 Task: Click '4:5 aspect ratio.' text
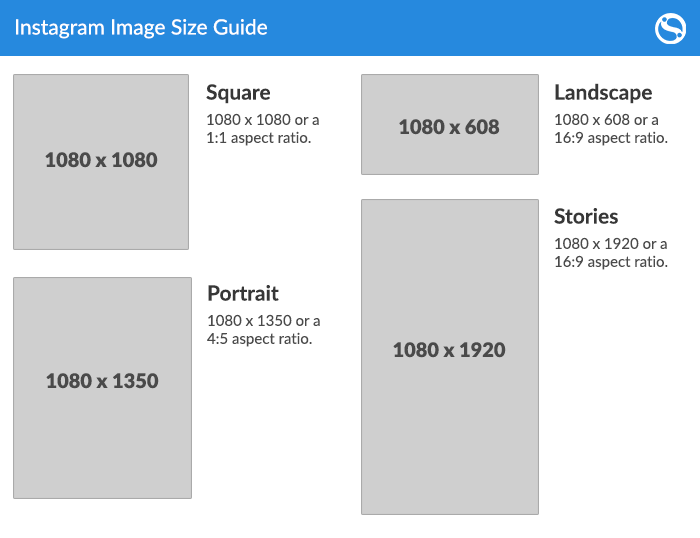point(259,338)
